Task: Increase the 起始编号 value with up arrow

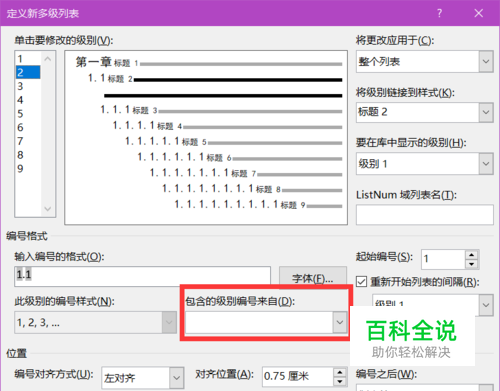Action: click(471, 255)
